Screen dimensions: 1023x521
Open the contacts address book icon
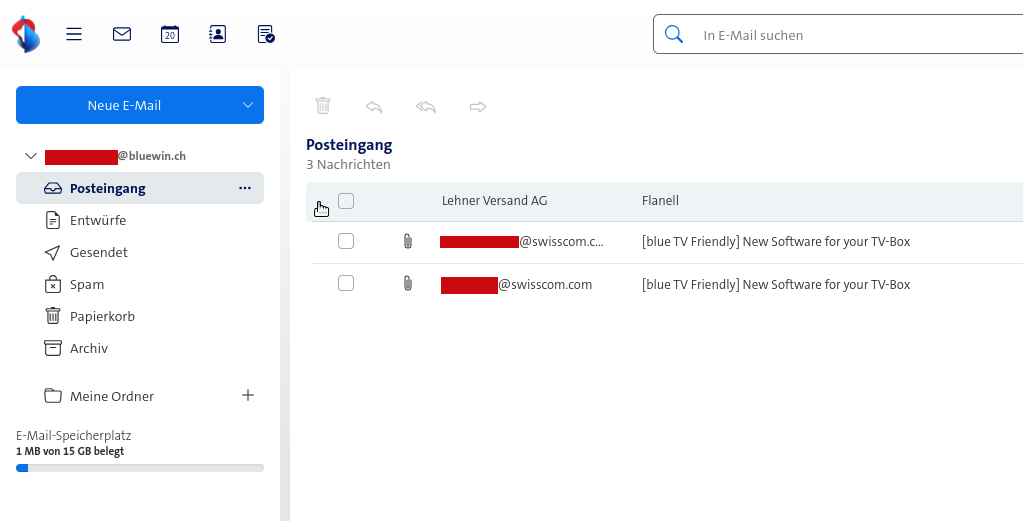point(217,34)
